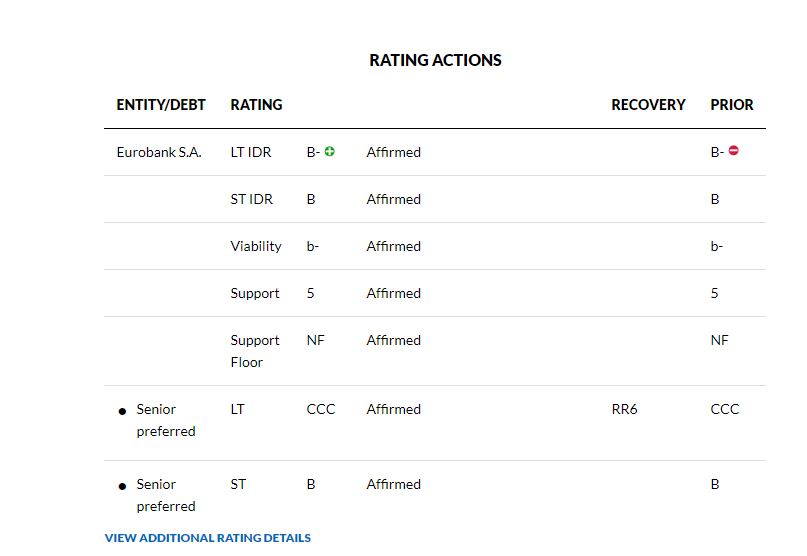Click the Rating column header
Image resolution: width=807 pixels, height=556 pixels.
pos(256,104)
